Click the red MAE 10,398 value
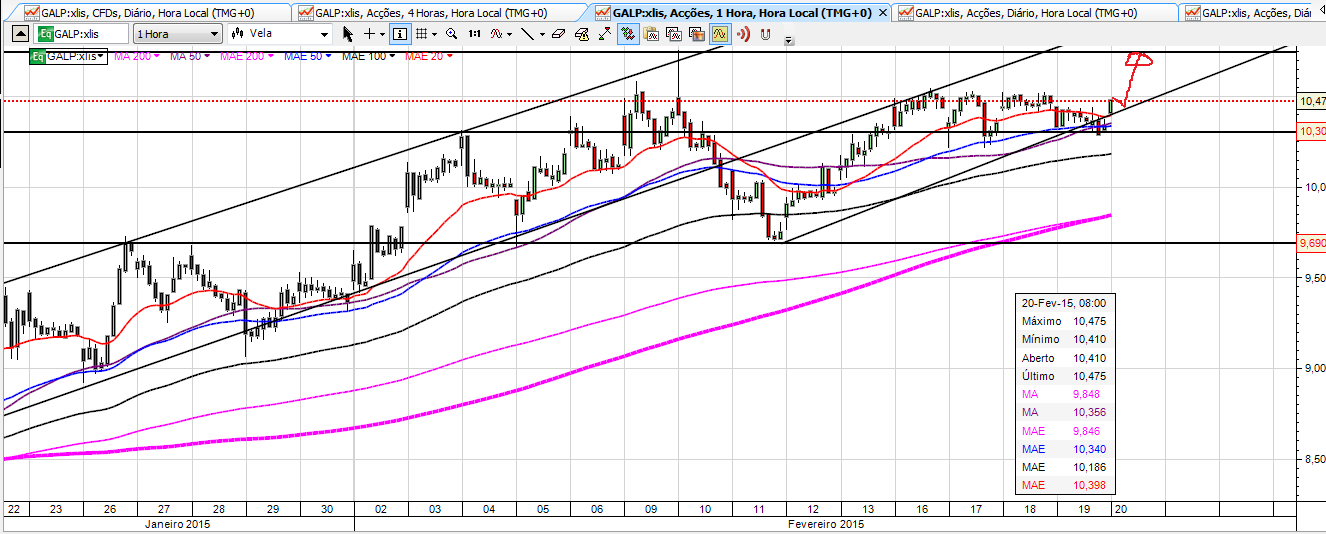 1089,485
